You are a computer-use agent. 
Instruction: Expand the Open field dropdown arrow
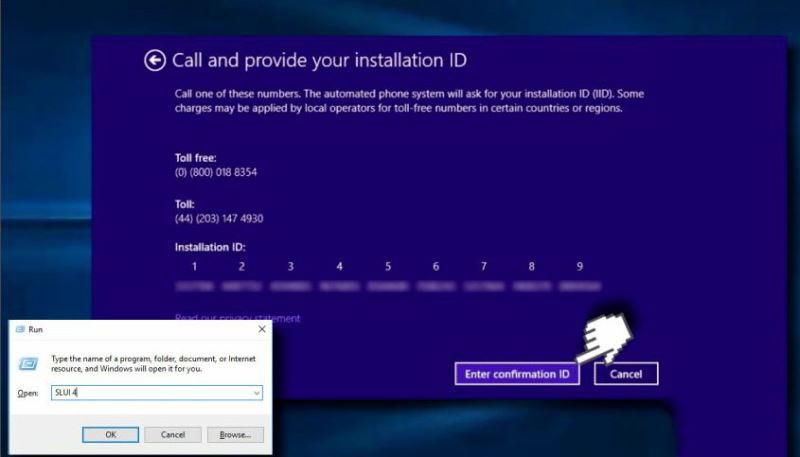tap(257, 394)
